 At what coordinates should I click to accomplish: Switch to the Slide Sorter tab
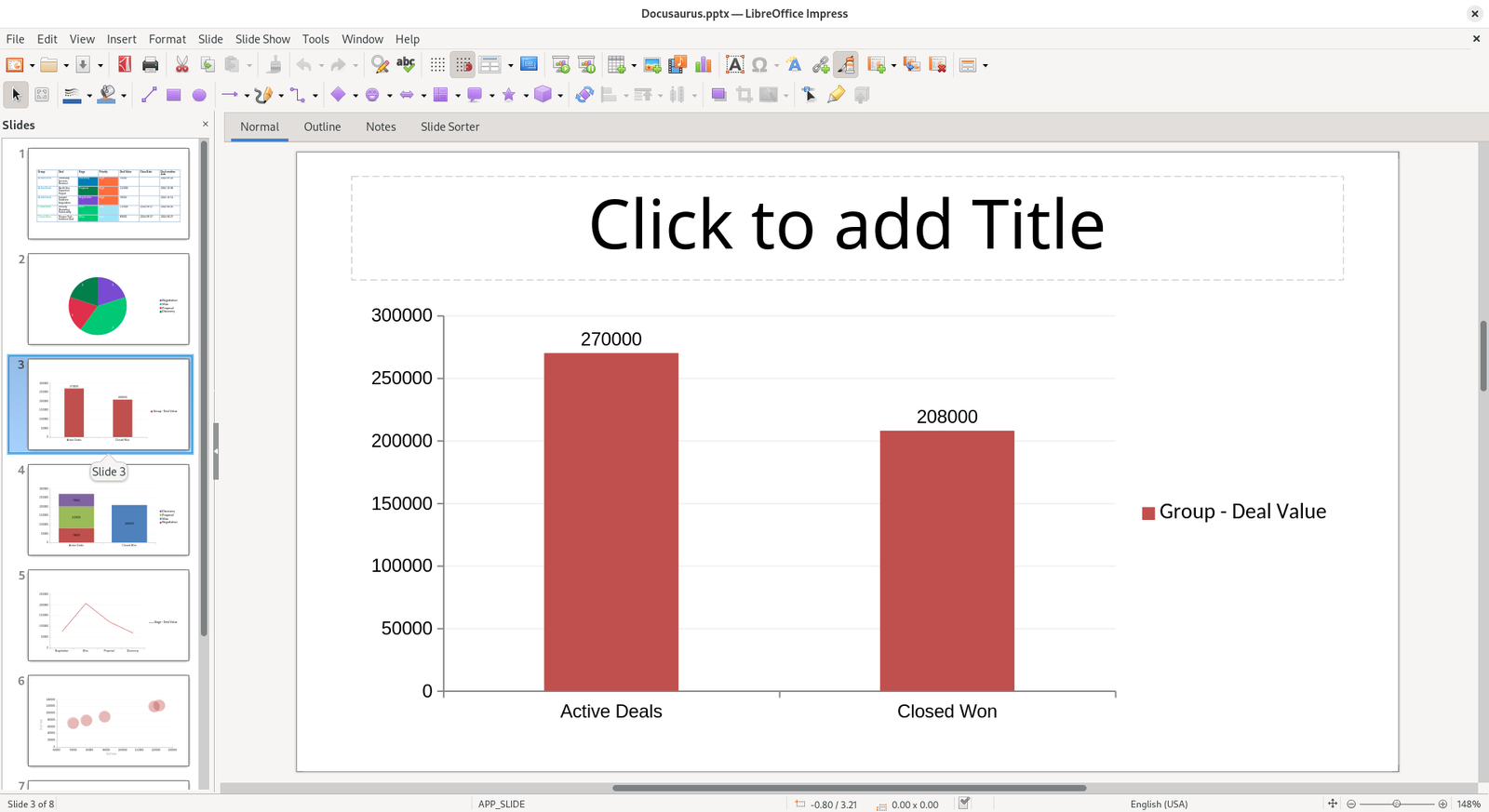(x=450, y=126)
